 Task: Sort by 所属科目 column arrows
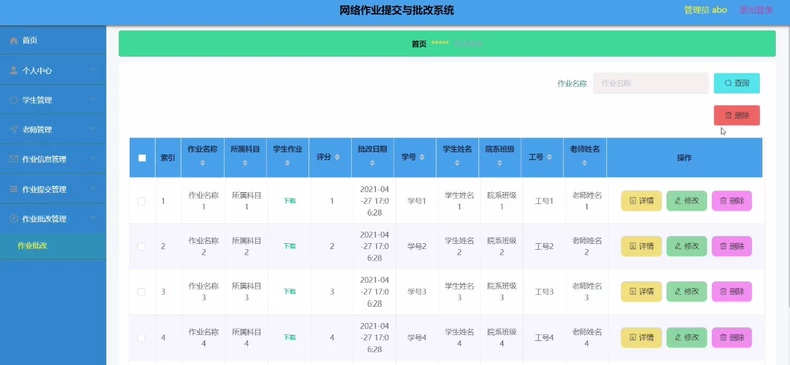(245, 163)
